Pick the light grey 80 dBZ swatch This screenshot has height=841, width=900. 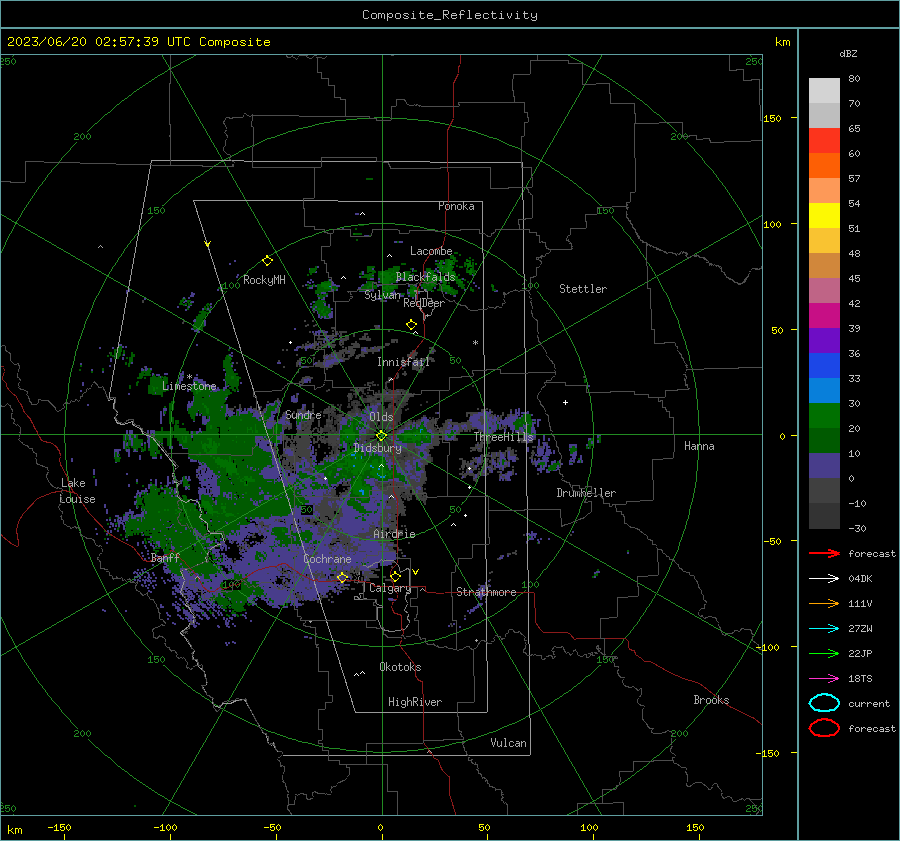[824, 91]
